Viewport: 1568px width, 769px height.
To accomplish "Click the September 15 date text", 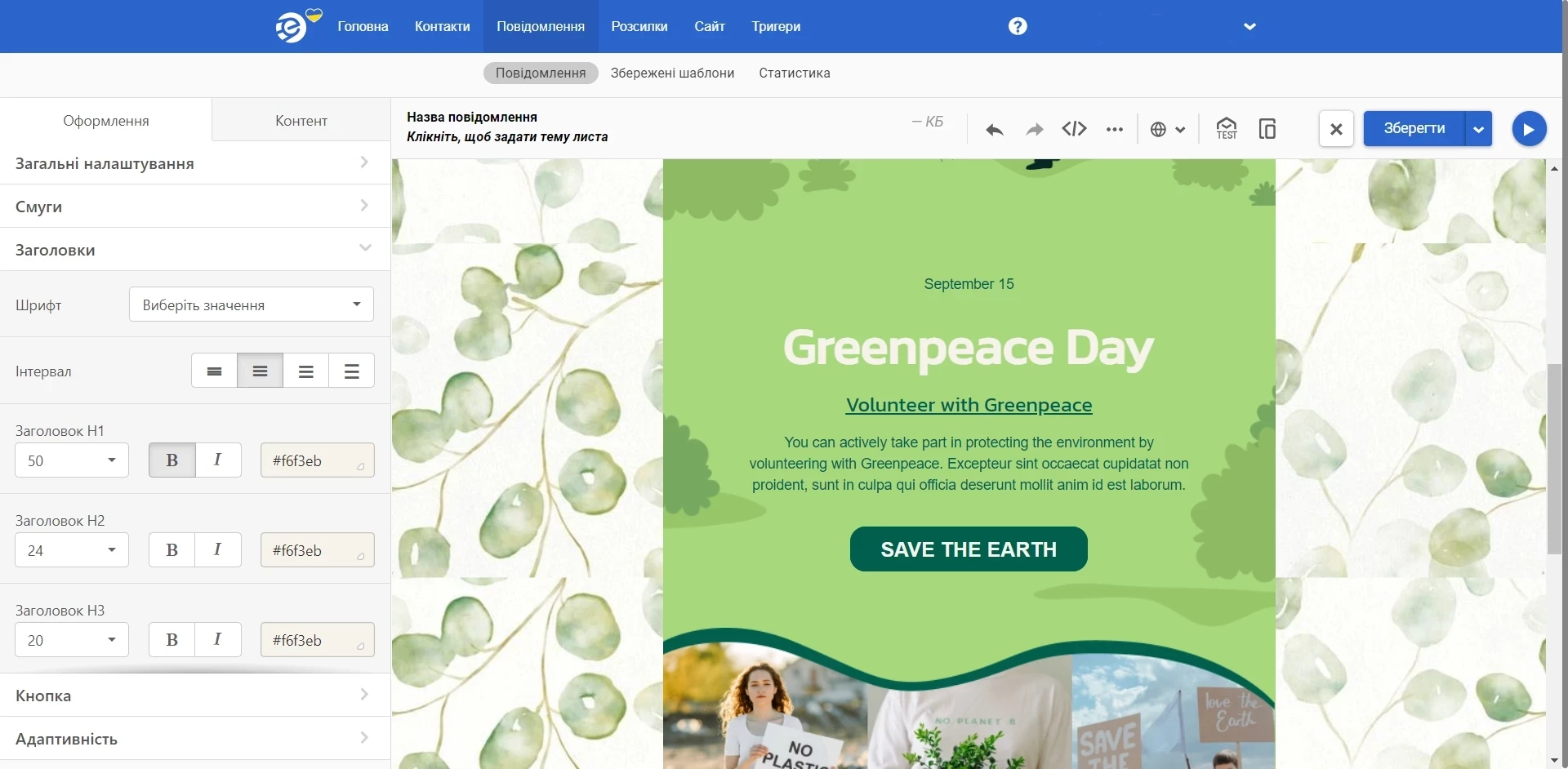I will point(969,284).
